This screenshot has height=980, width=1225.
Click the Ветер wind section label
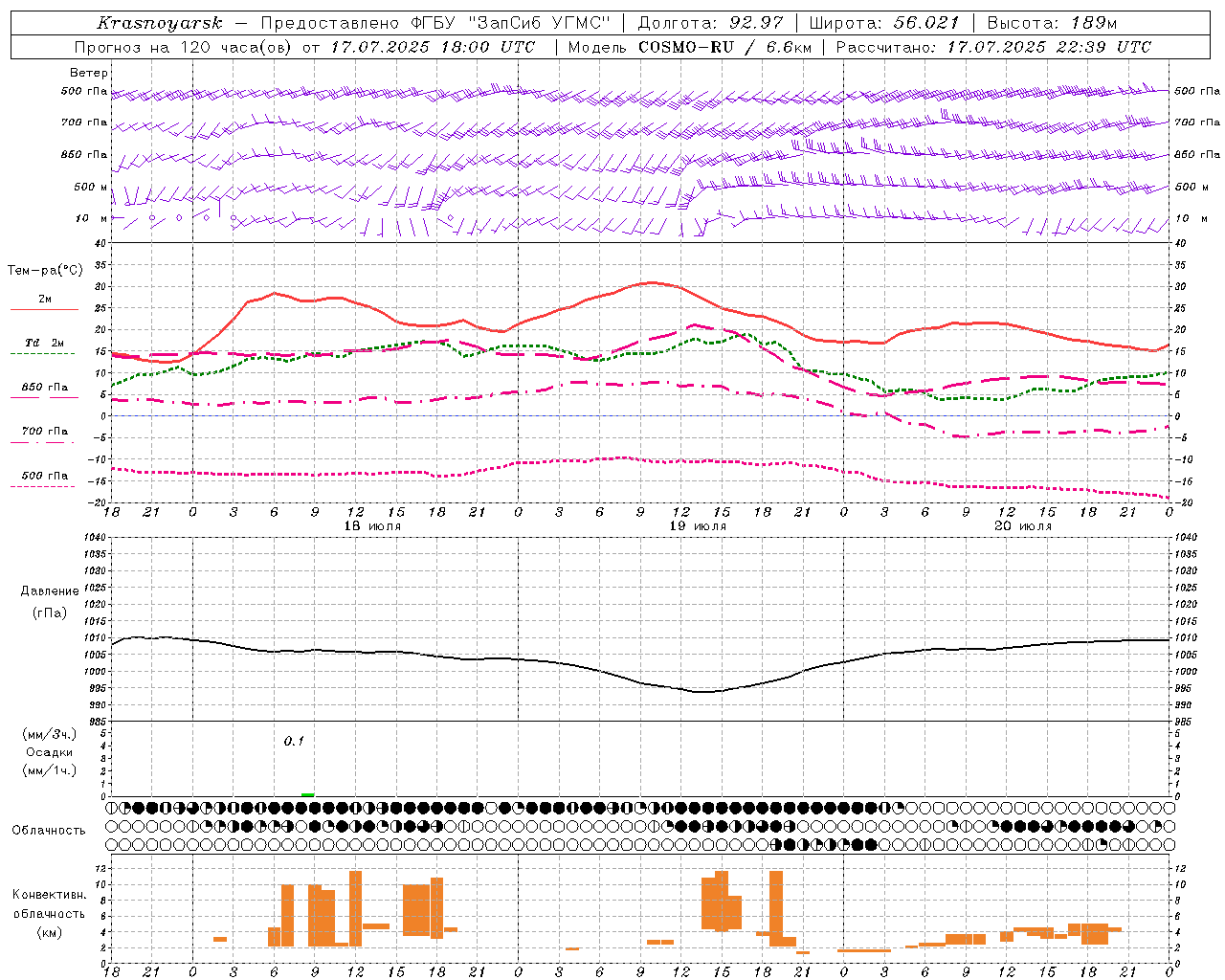click(89, 73)
